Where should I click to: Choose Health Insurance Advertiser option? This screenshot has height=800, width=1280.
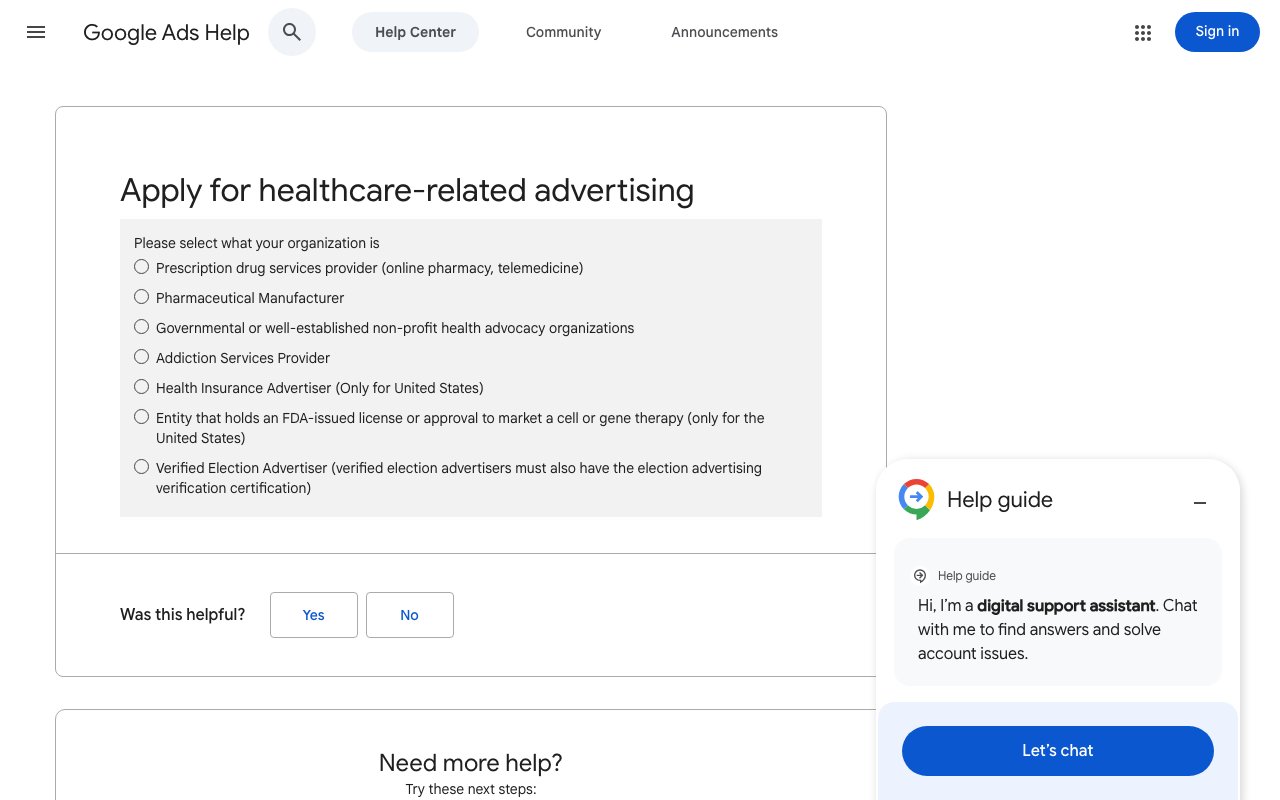(142, 387)
